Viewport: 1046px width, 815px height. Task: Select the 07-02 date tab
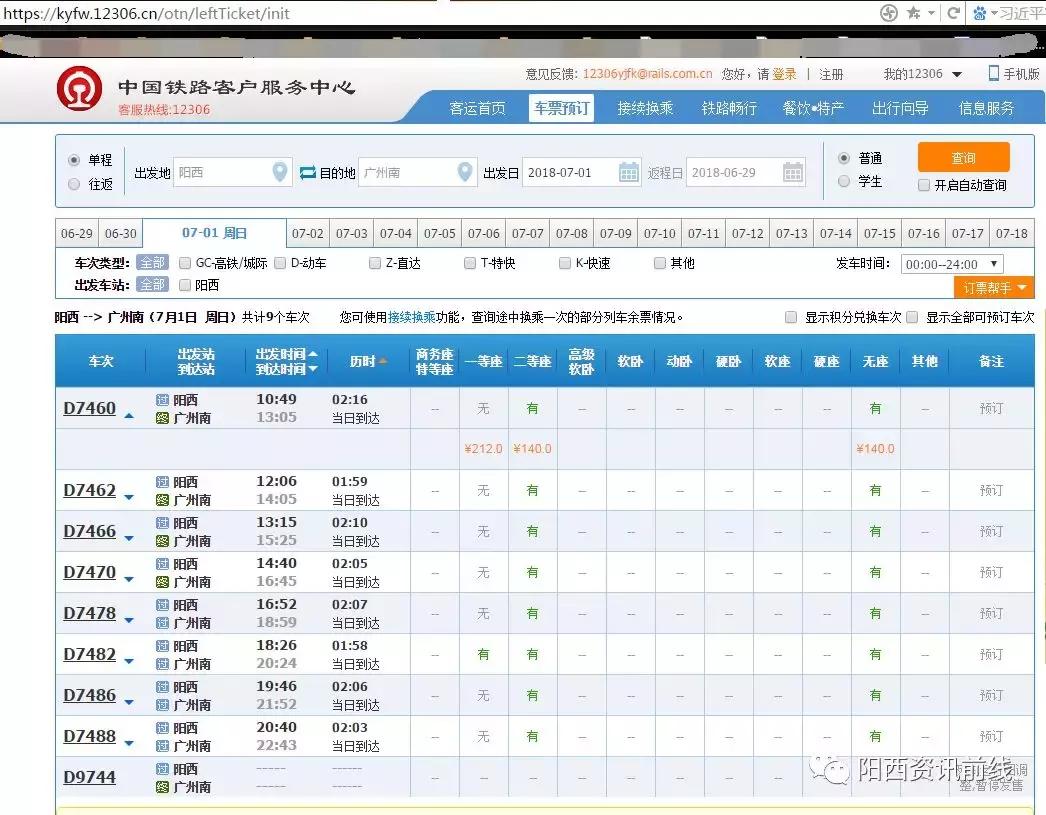pos(307,233)
